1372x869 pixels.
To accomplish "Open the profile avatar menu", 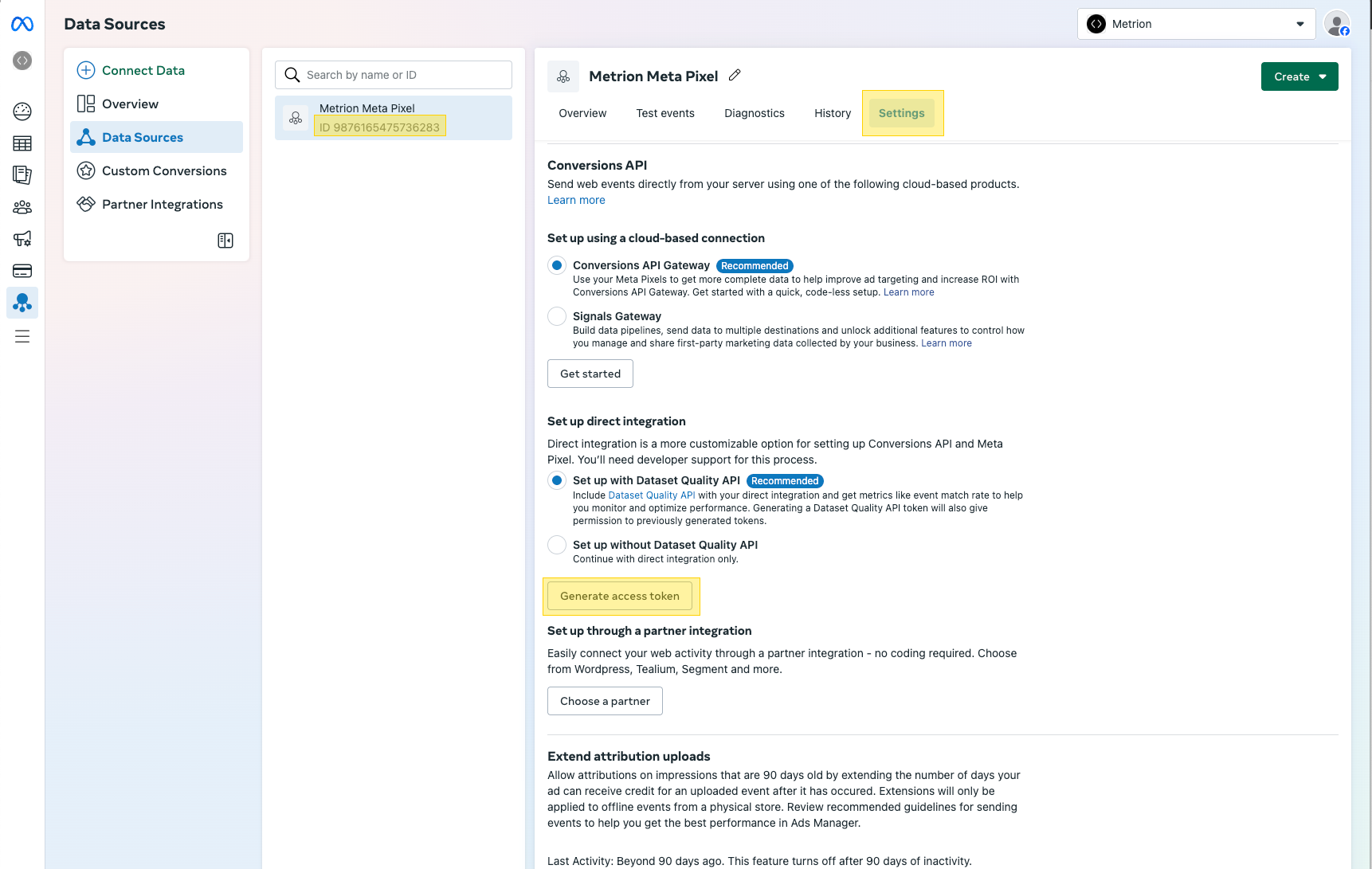I will pyautogui.click(x=1337, y=24).
